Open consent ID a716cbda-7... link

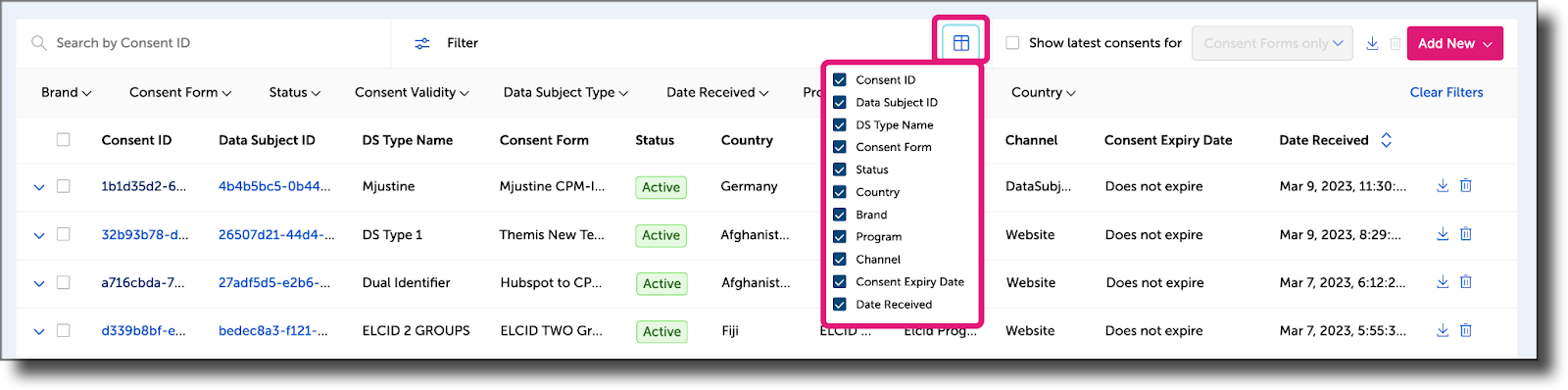pos(143,282)
